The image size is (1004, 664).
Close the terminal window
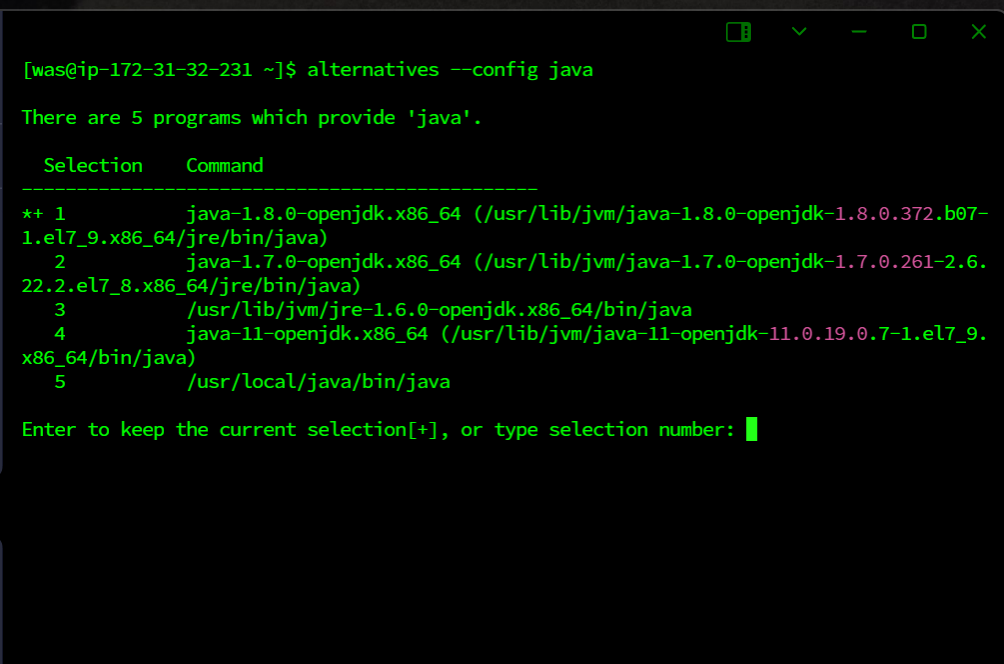tap(978, 31)
